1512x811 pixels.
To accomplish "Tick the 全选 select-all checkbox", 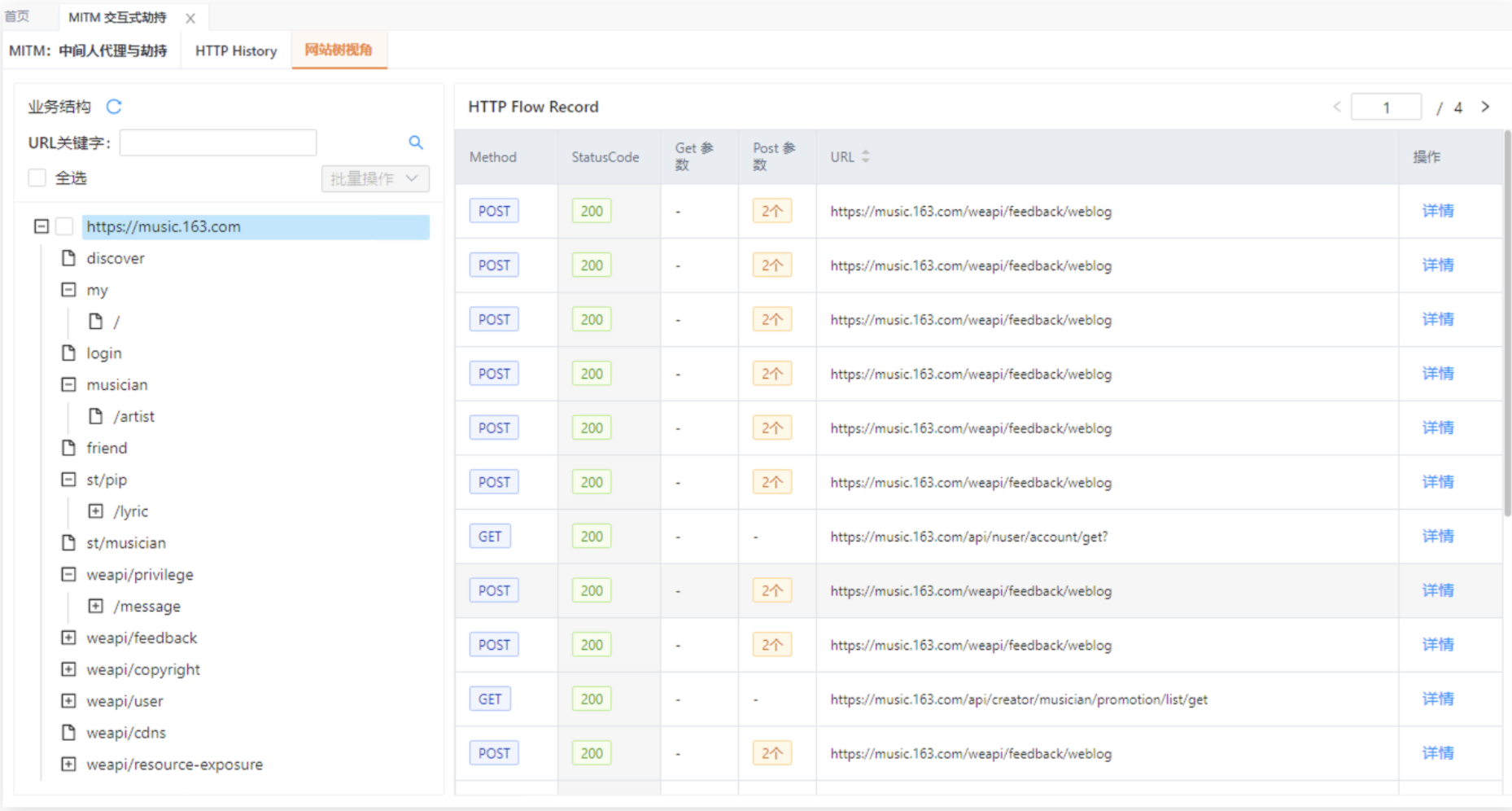I will pyautogui.click(x=37, y=178).
